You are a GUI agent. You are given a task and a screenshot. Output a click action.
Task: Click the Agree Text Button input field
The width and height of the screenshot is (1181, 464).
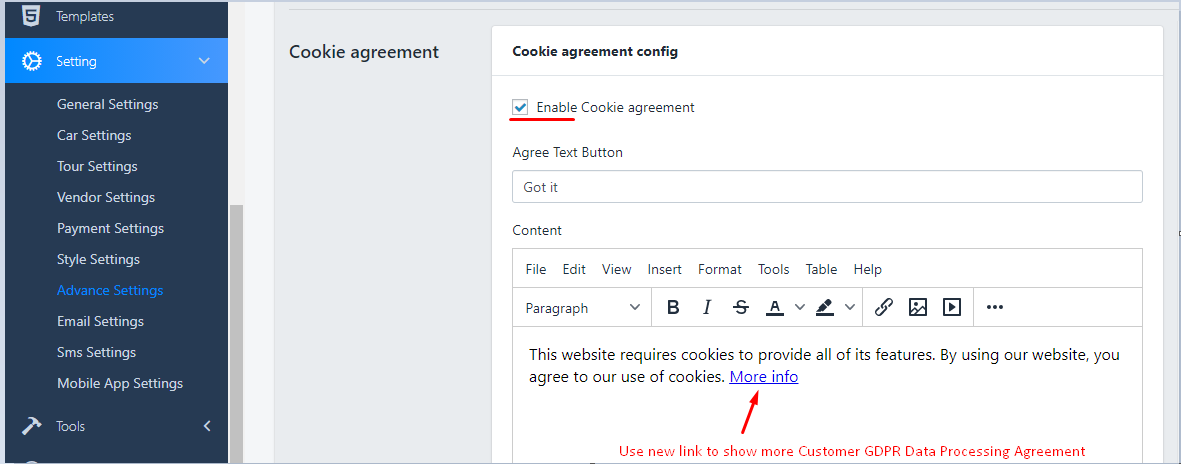point(827,187)
